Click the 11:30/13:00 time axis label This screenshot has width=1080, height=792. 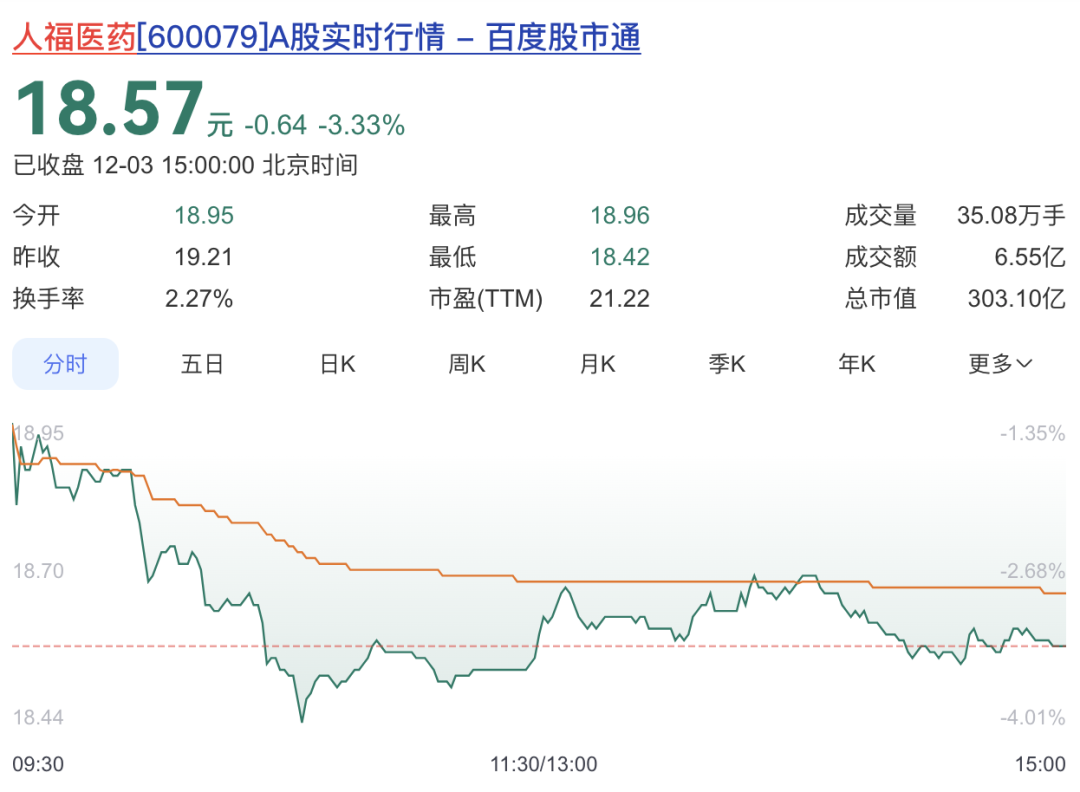pyautogui.click(x=543, y=764)
